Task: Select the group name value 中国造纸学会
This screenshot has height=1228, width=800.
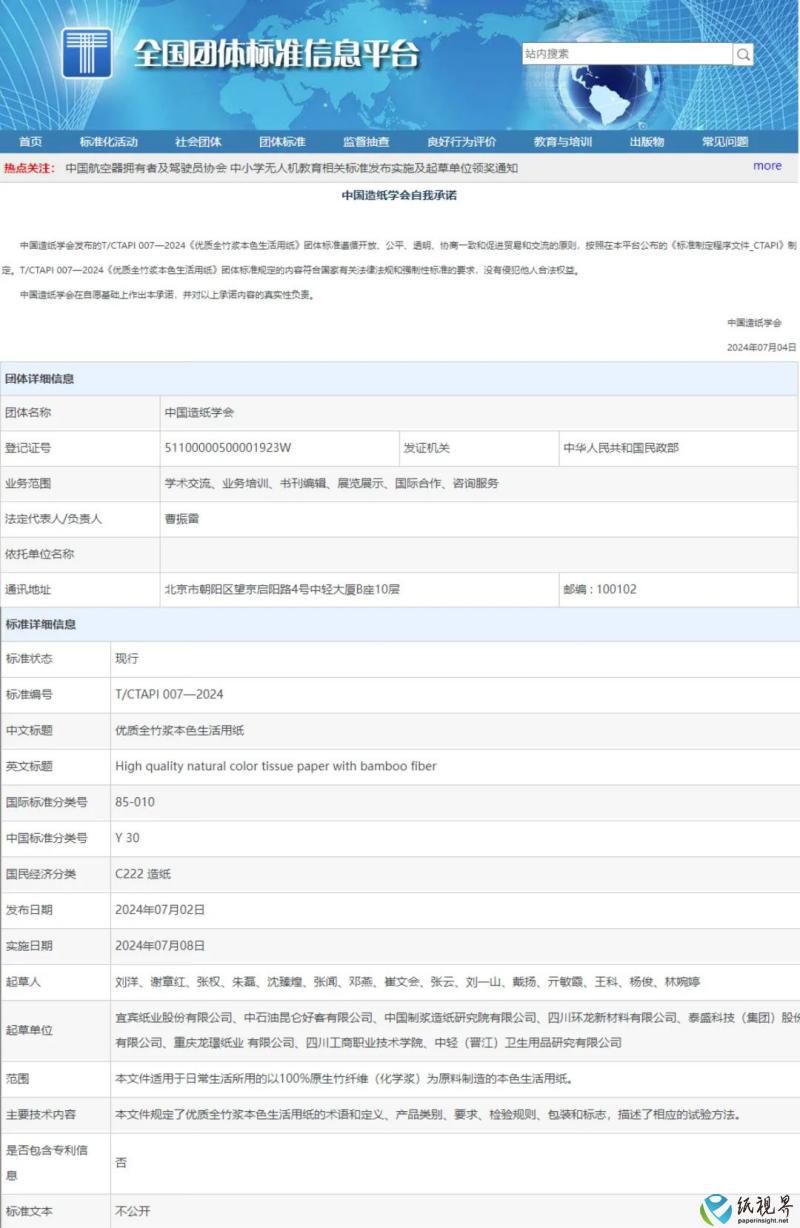Action: (x=199, y=412)
